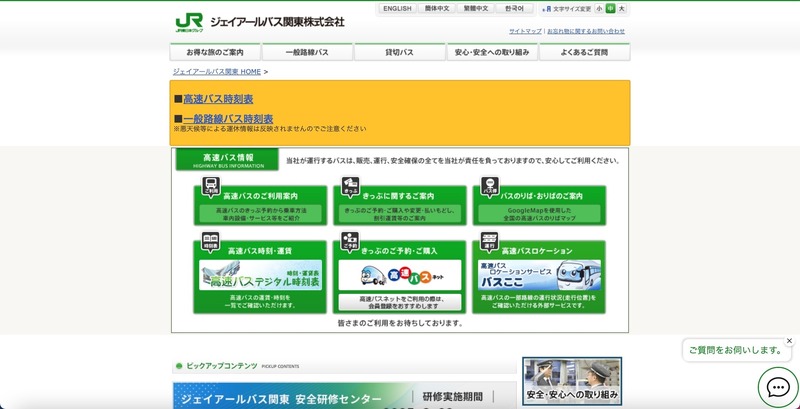Click the ピックアップコンテンツ green bullet icon
Image resolution: width=800 pixels, height=409 pixels.
click(179, 366)
